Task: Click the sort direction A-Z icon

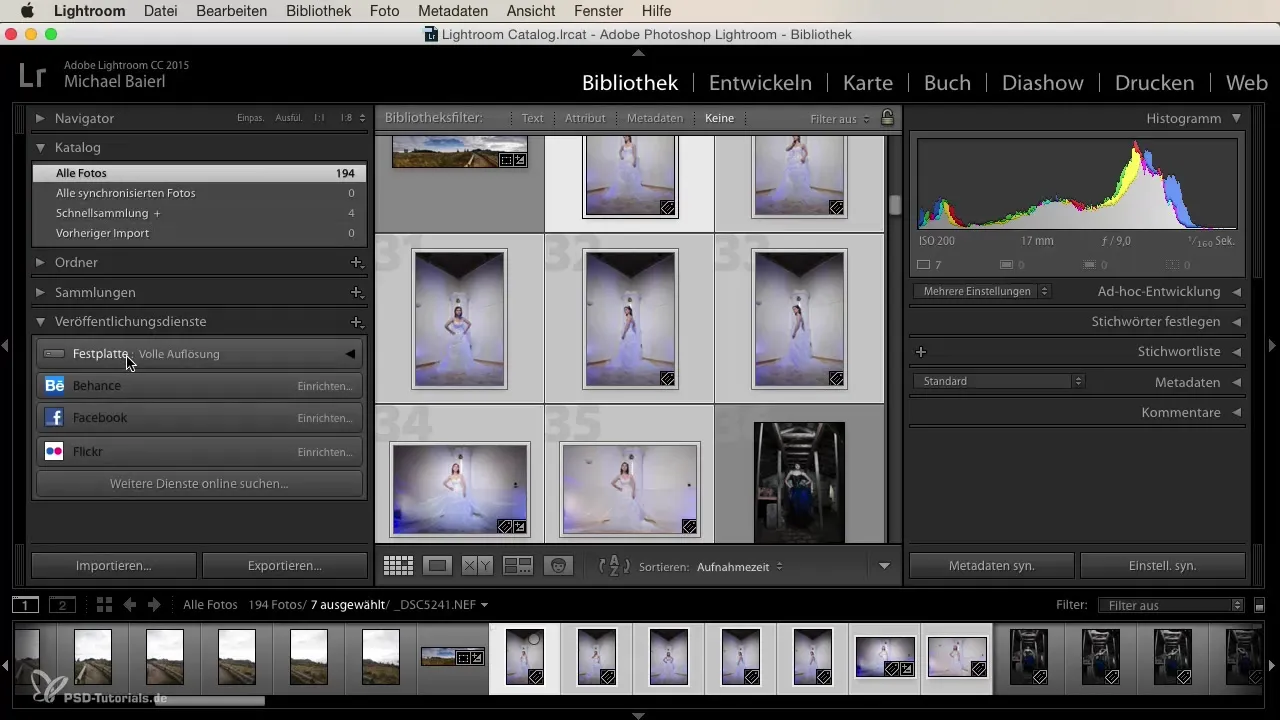Action: click(x=614, y=566)
